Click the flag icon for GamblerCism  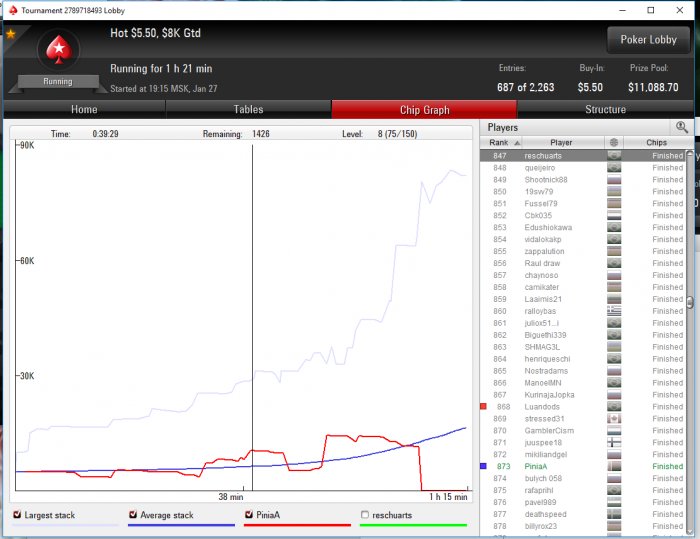614,431
